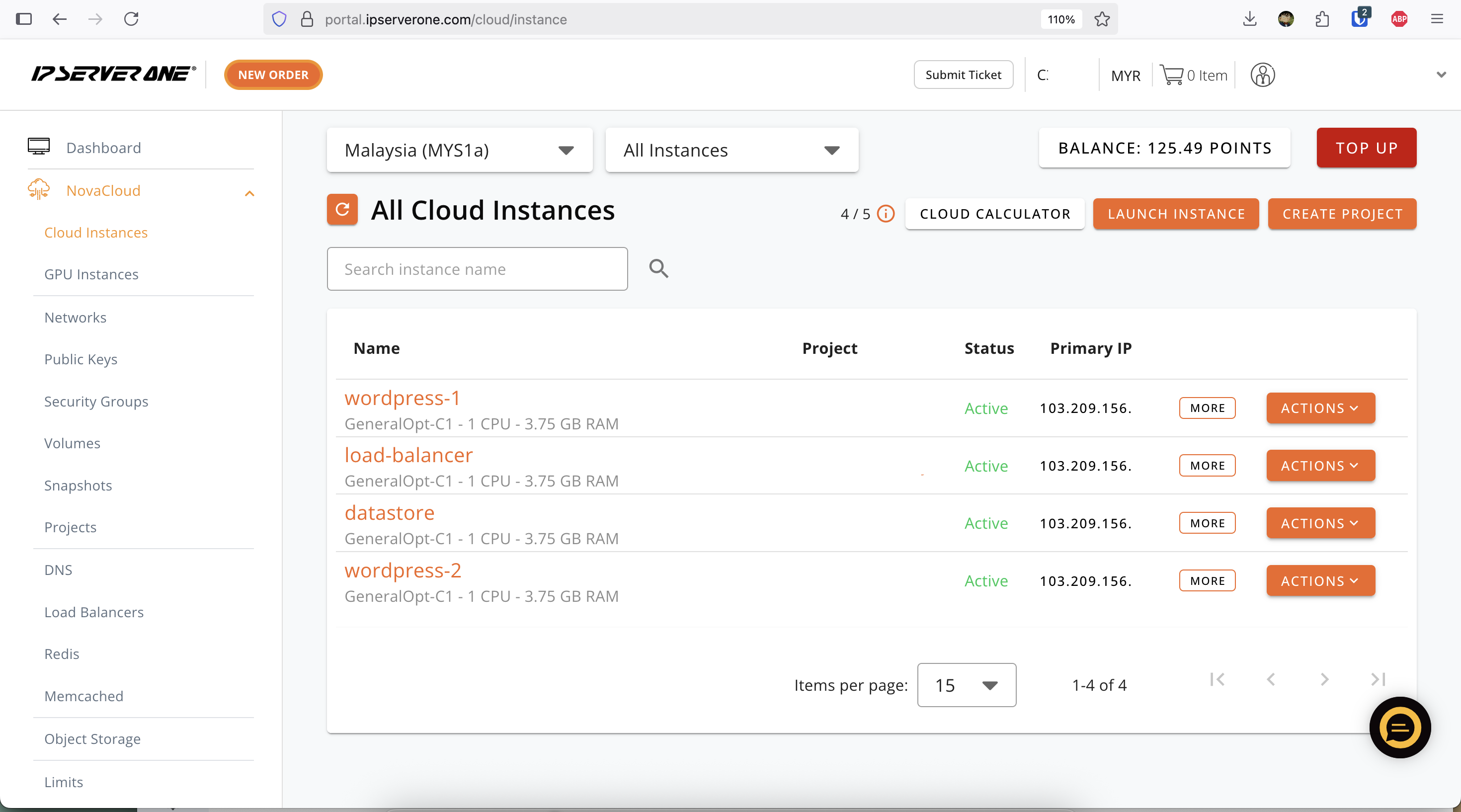Open the Bitwarden extension icon
The height and width of the screenshot is (812, 1461).
pos(1360,18)
